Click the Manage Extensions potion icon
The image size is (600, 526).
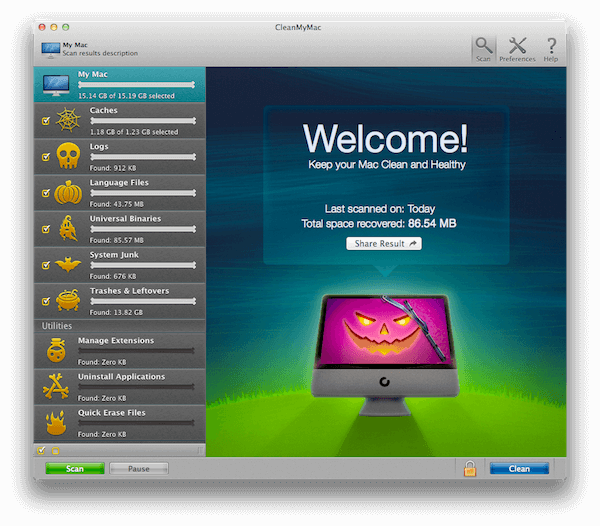[56, 350]
